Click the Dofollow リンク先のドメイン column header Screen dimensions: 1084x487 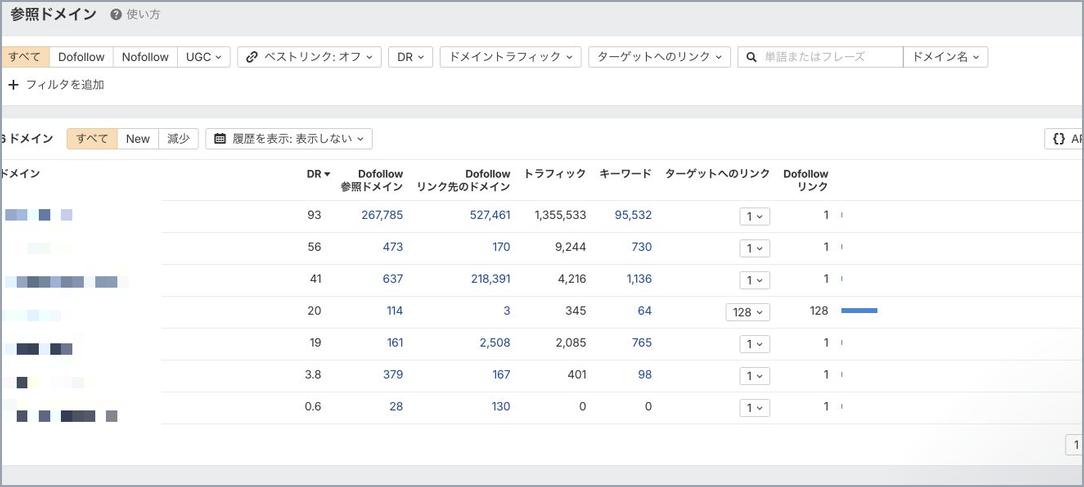pos(464,180)
